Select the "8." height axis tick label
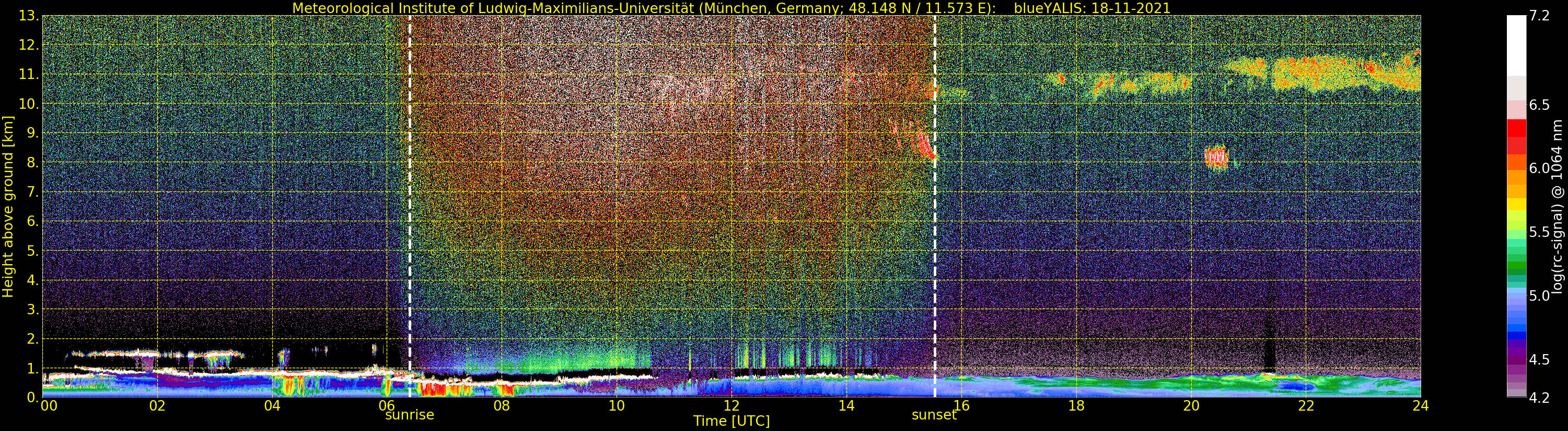 (33, 163)
